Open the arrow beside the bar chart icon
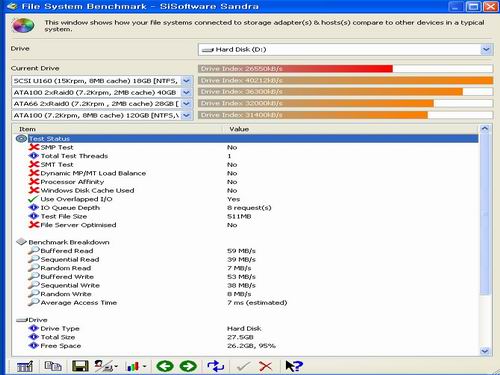This screenshot has height=375, width=500. coord(145,366)
